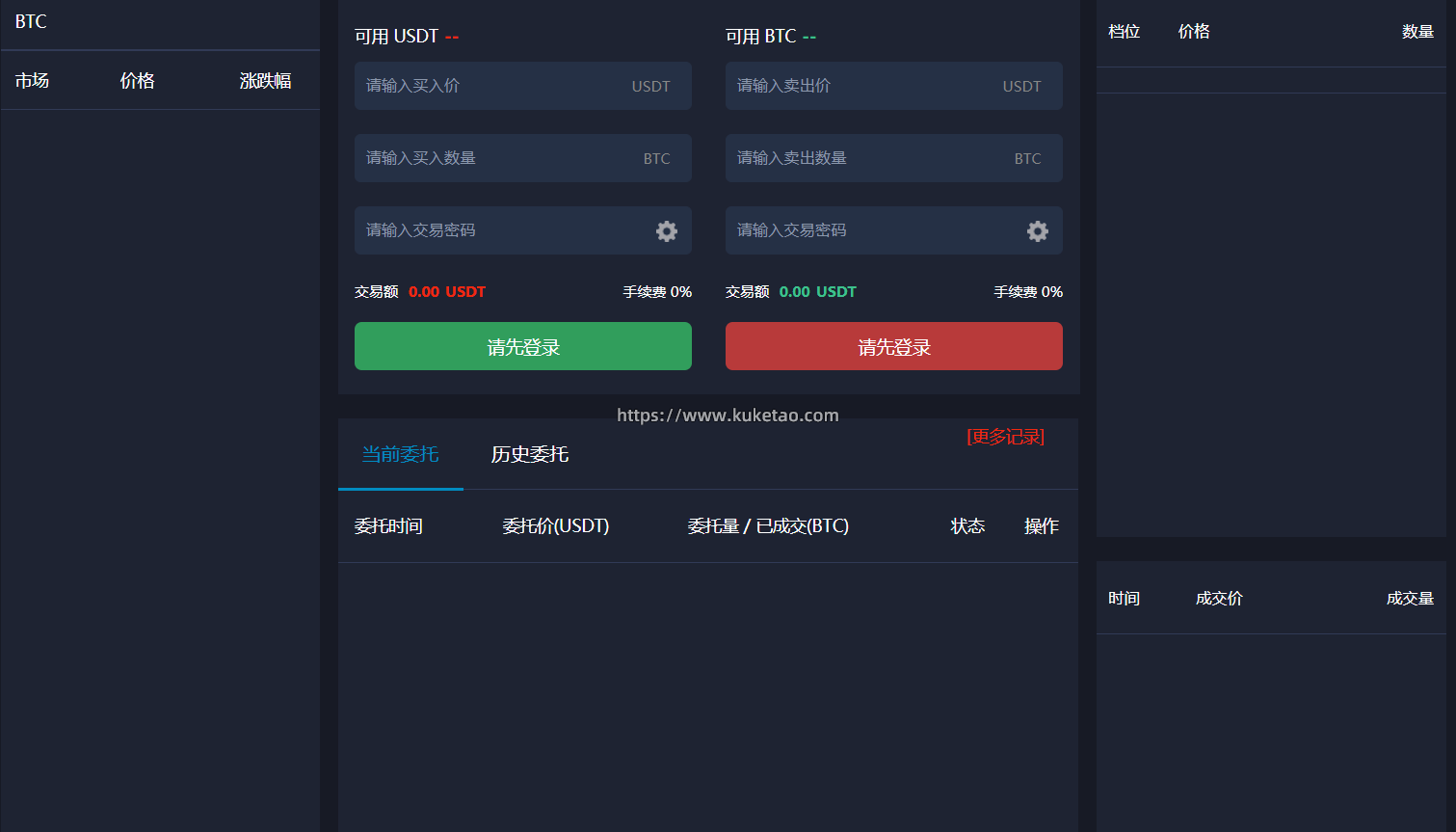Focus the 请输入买入数量 input field
The height and width of the screenshot is (832, 1456).
pyautogui.click(x=523, y=158)
